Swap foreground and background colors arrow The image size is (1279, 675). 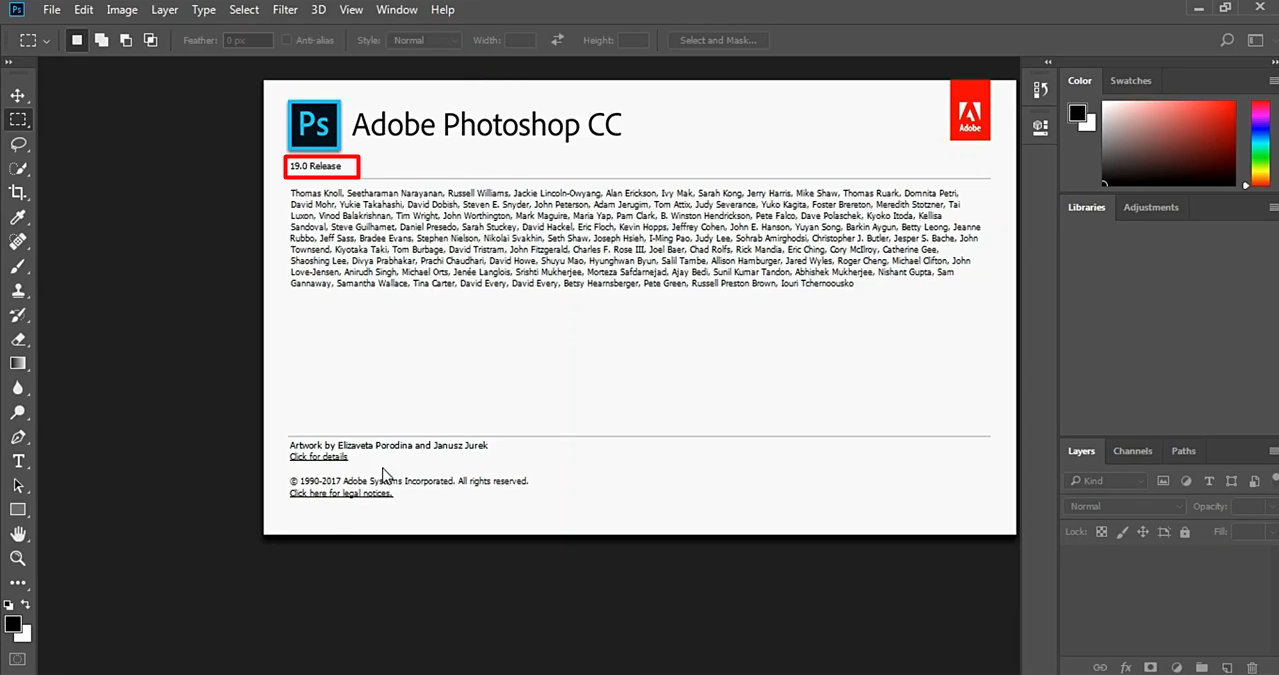point(26,605)
